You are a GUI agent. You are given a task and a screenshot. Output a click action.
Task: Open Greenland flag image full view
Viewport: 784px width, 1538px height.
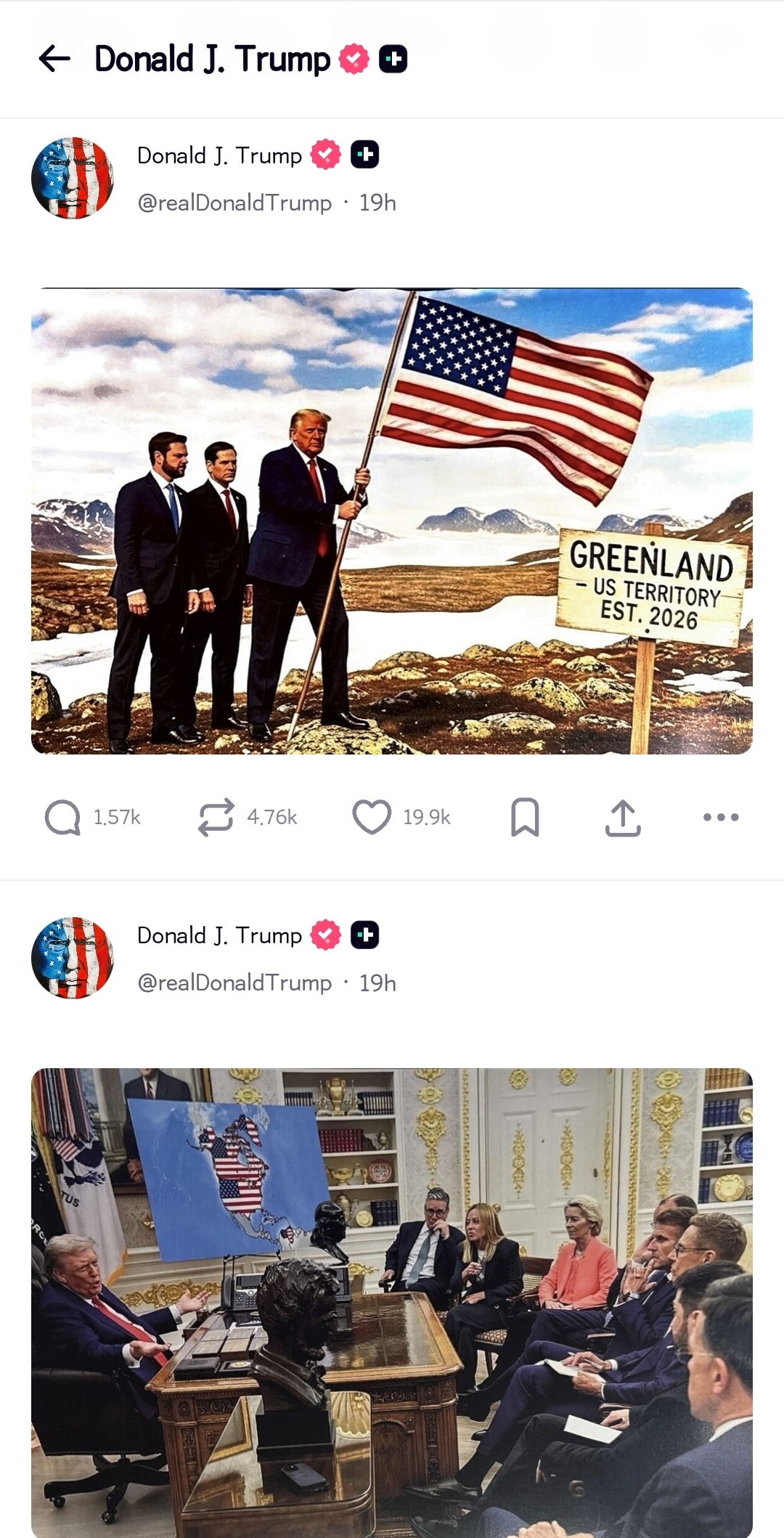point(392,521)
